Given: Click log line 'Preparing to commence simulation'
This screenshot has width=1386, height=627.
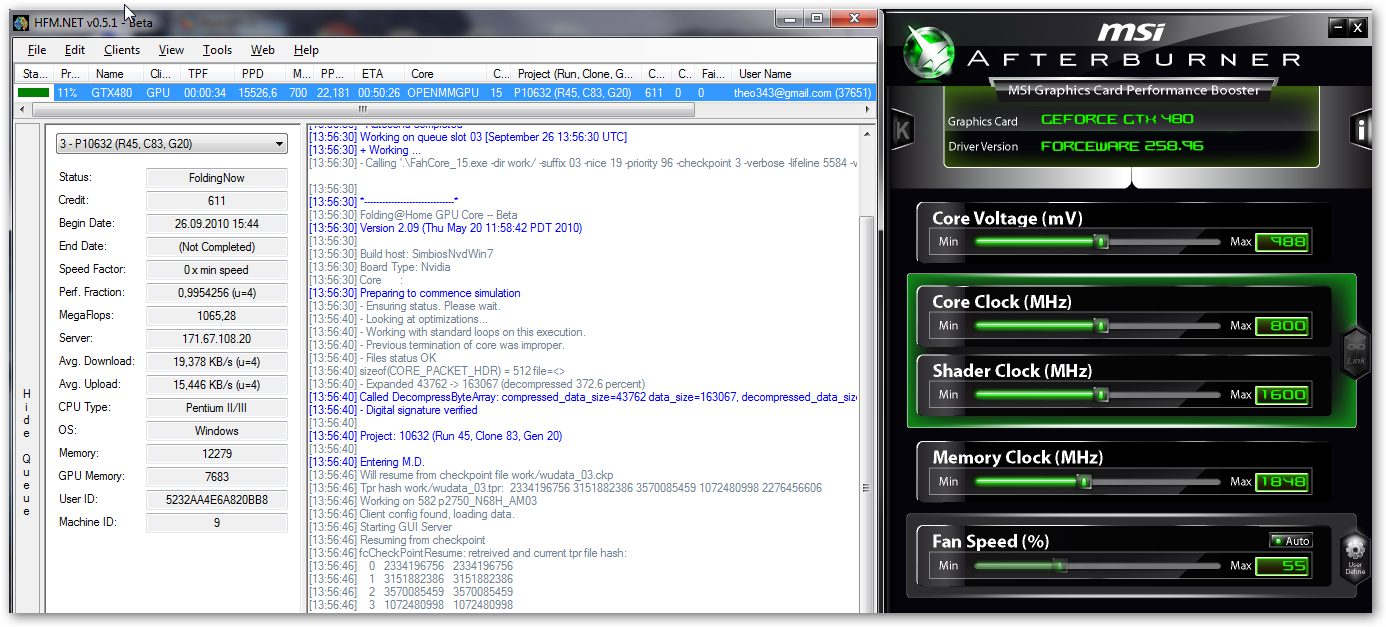Looking at the screenshot, I should [415, 293].
